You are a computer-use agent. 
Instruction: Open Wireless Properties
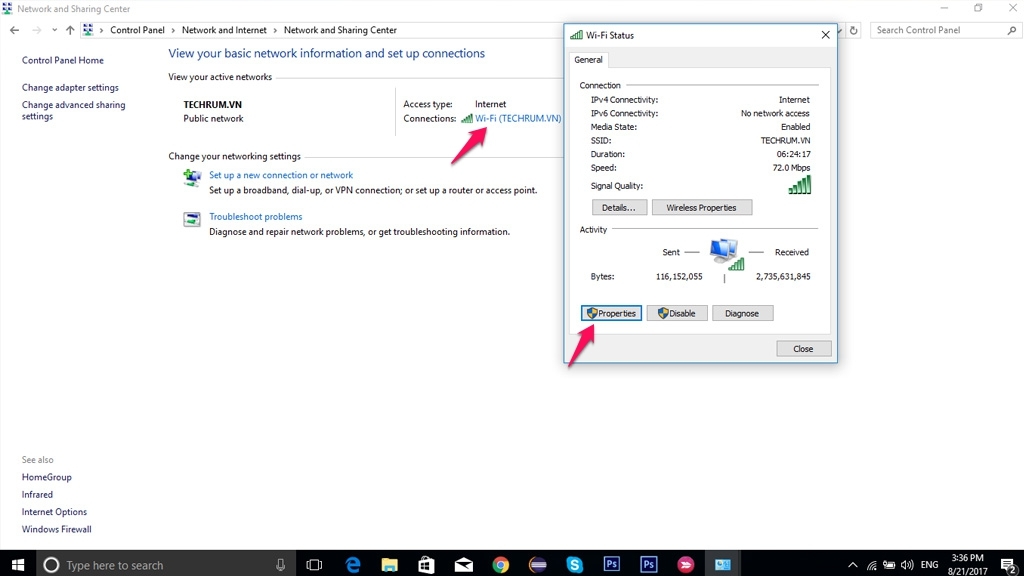click(x=702, y=207)
